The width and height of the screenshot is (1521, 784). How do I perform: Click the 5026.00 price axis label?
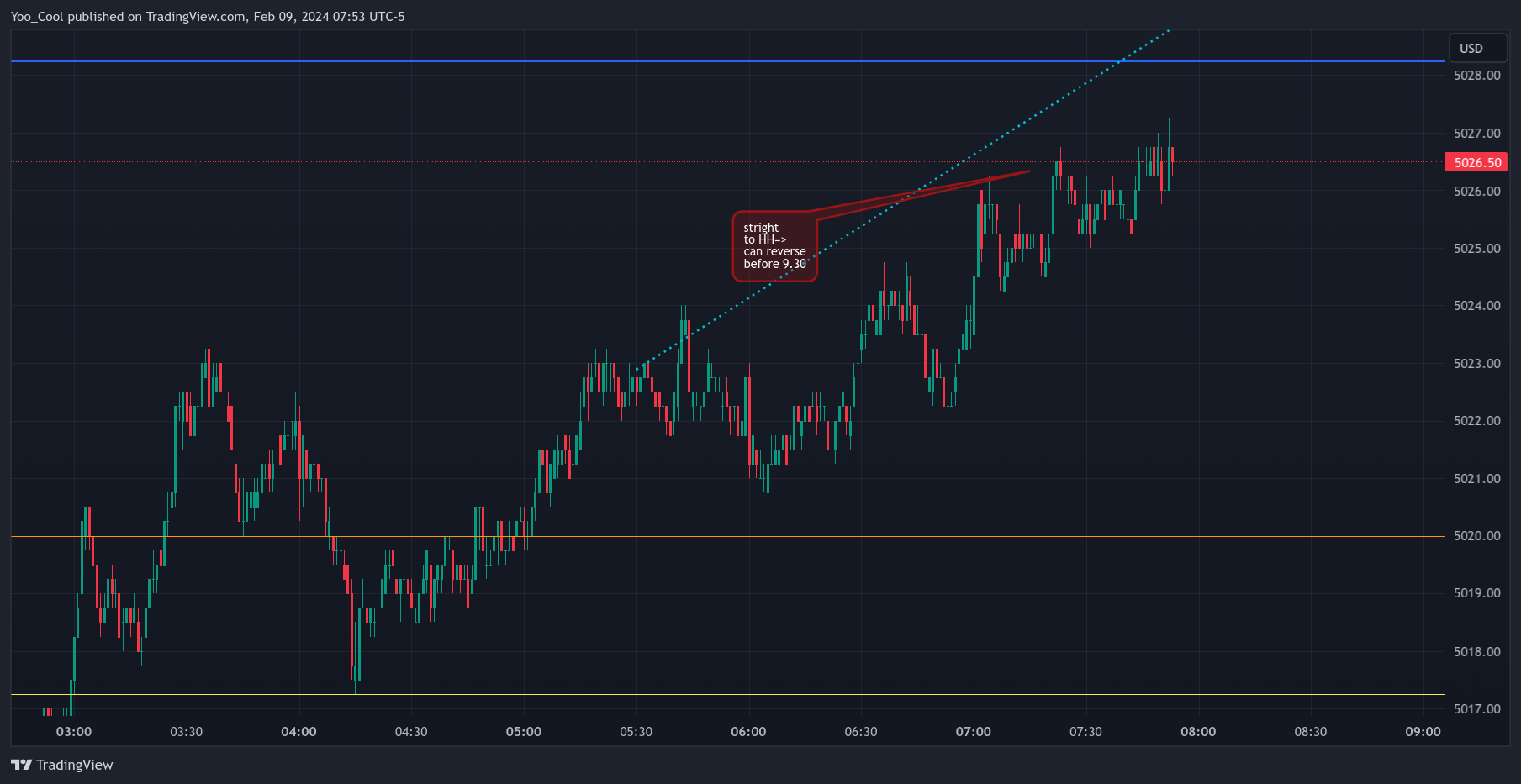point(1477,192)
